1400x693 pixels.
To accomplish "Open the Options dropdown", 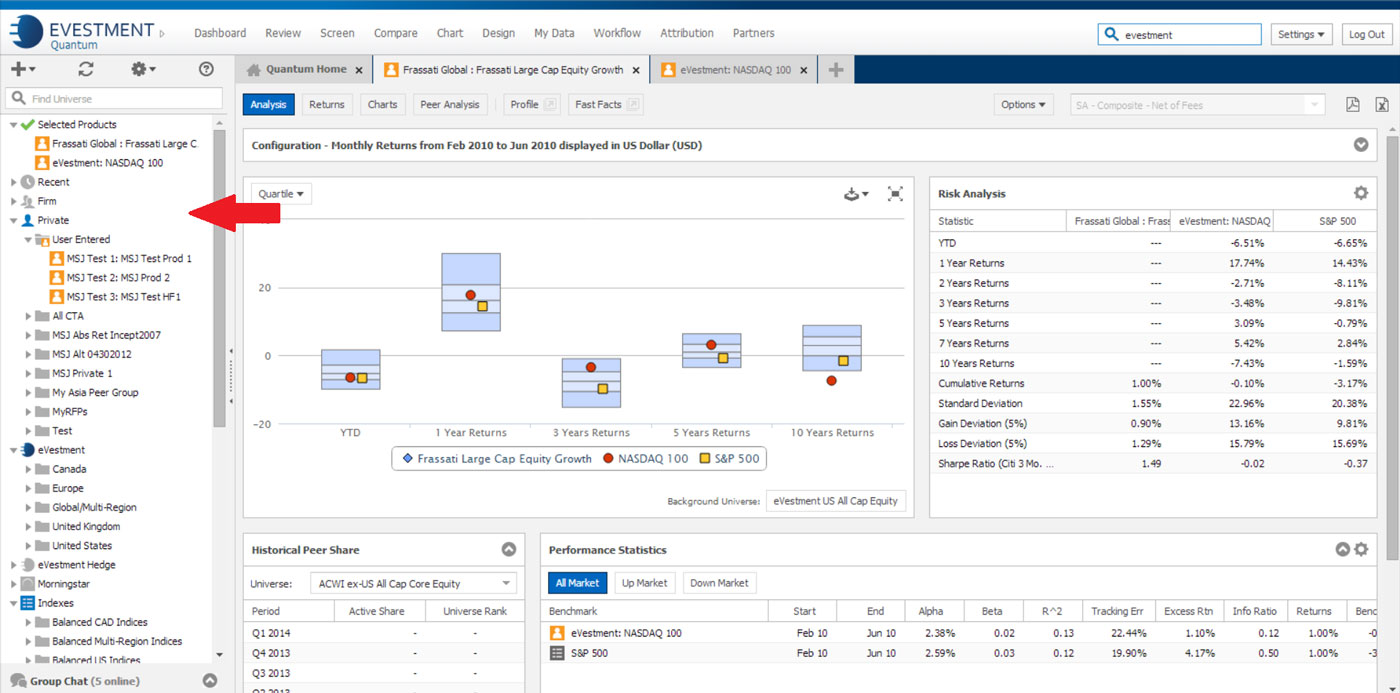I will [1024, 105].
